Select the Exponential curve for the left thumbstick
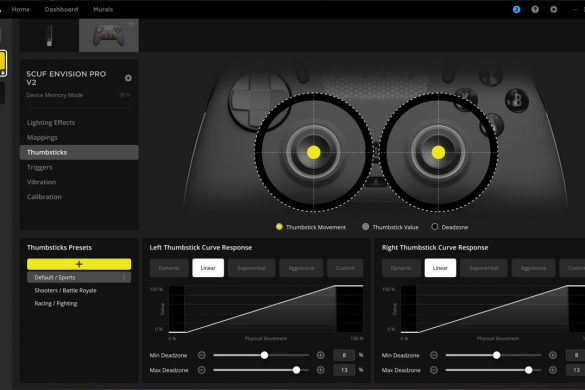This screenshot has height=390, width=585. (x=251, y=268)
